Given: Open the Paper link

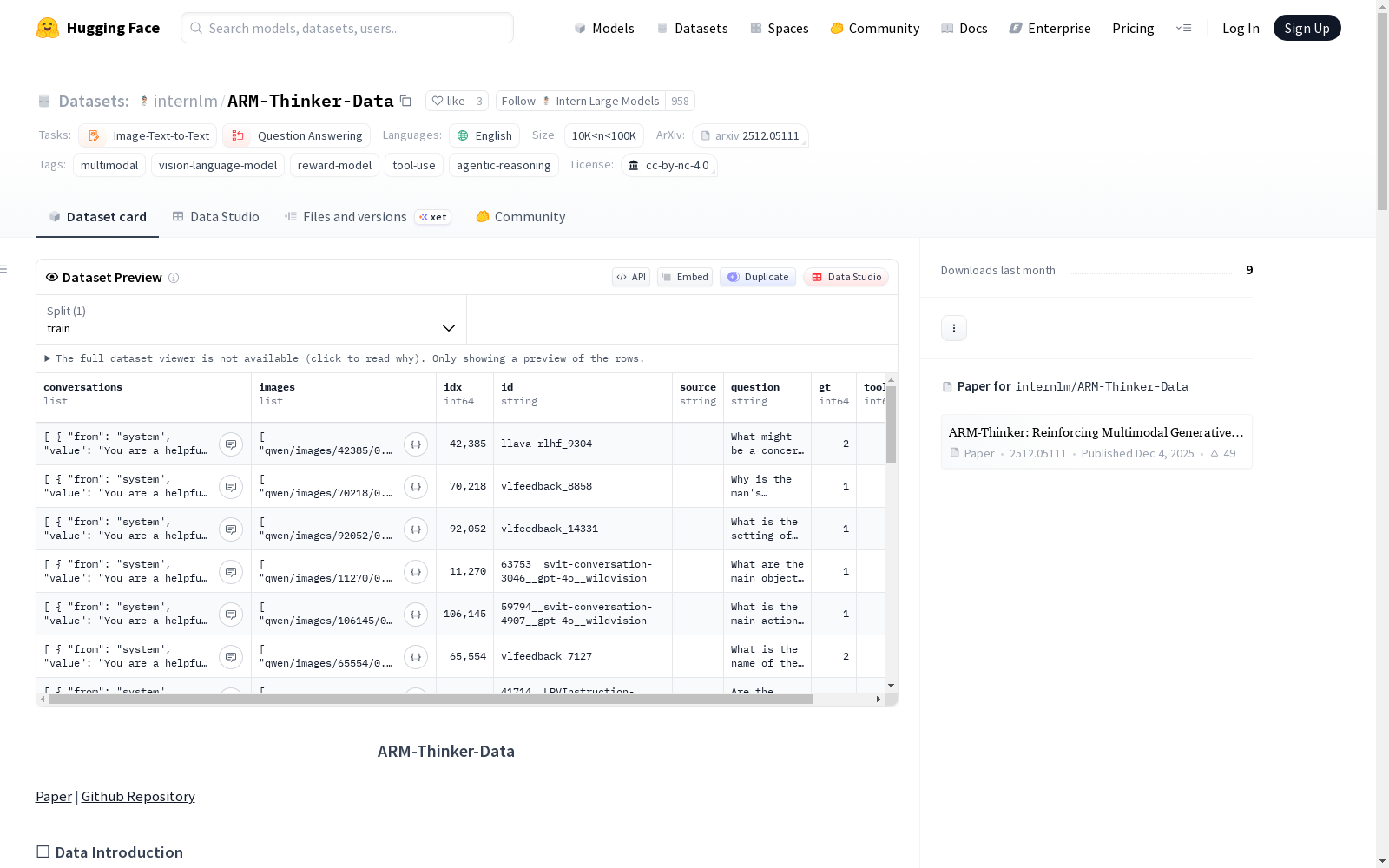Looking at the screenshot, I should click(x=54, y=797).
